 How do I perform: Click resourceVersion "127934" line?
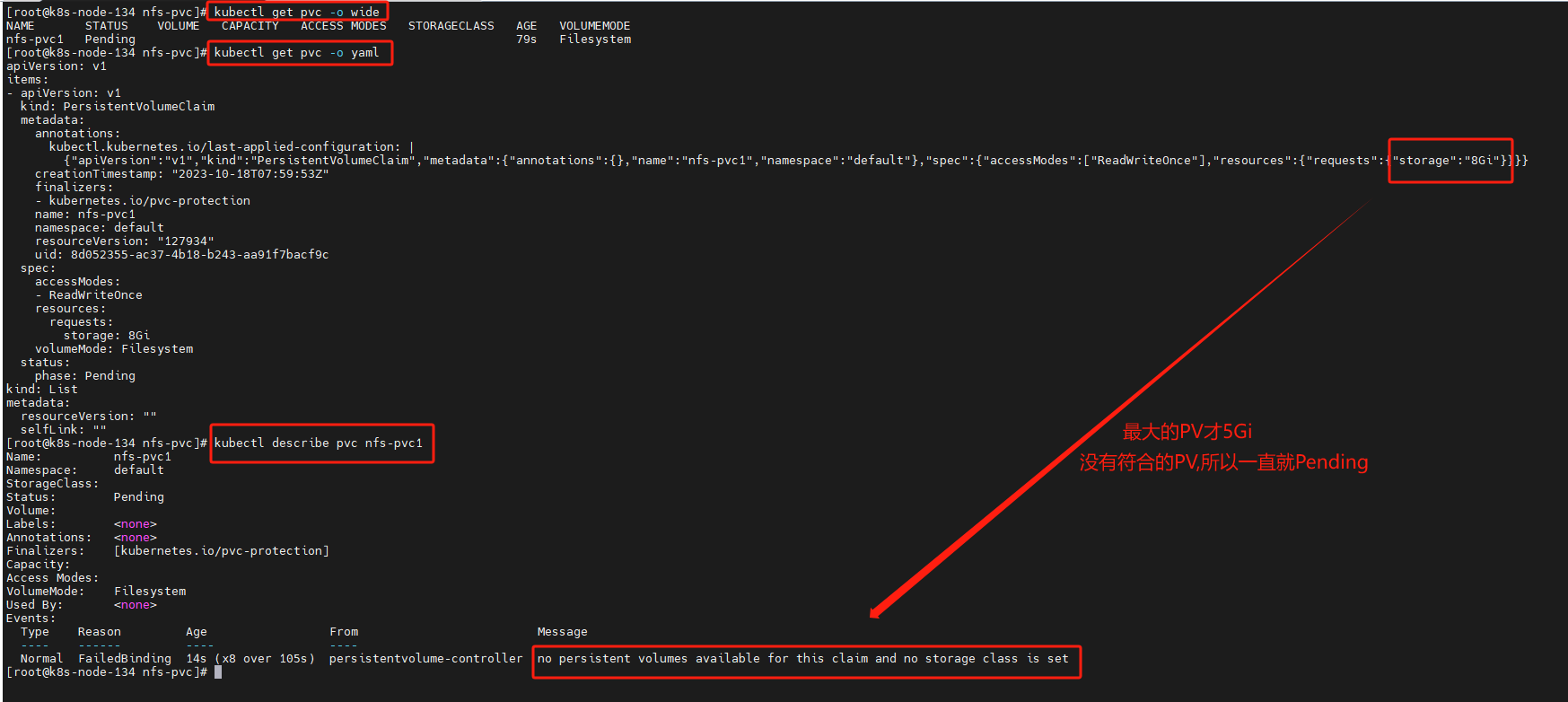pos(125,241)
